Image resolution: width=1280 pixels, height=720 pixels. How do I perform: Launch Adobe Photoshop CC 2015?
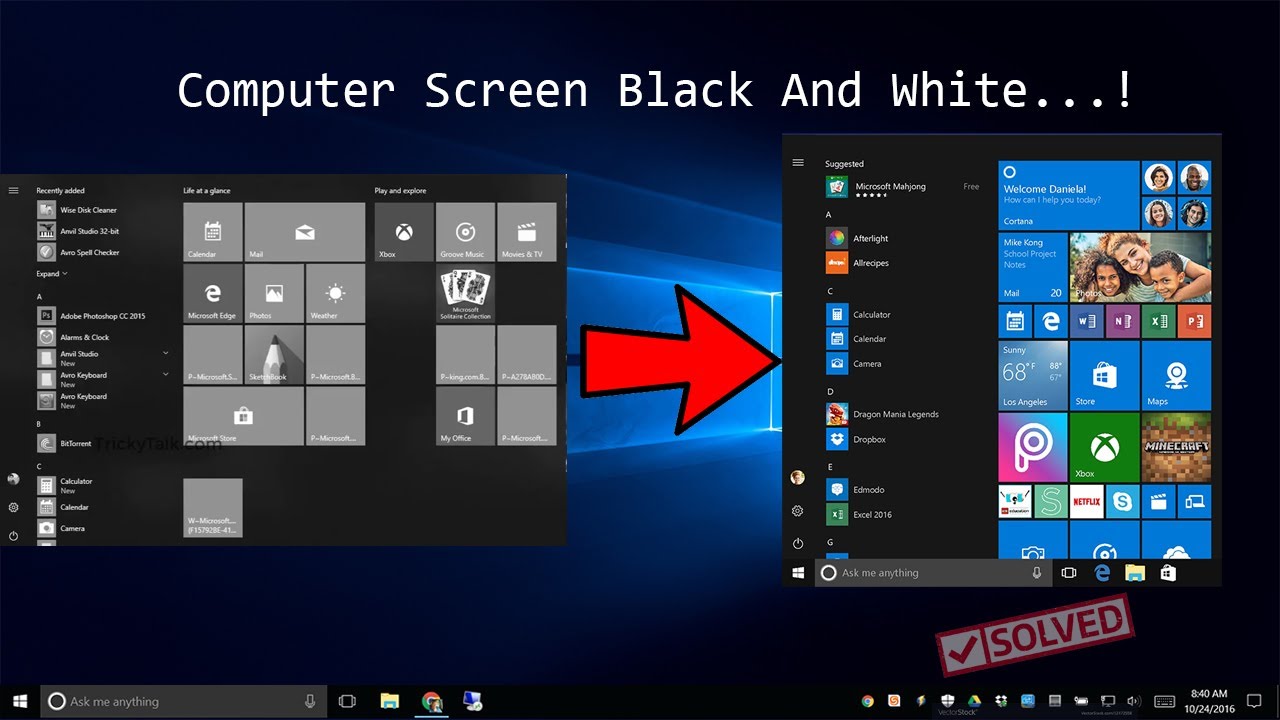[92, 315]
